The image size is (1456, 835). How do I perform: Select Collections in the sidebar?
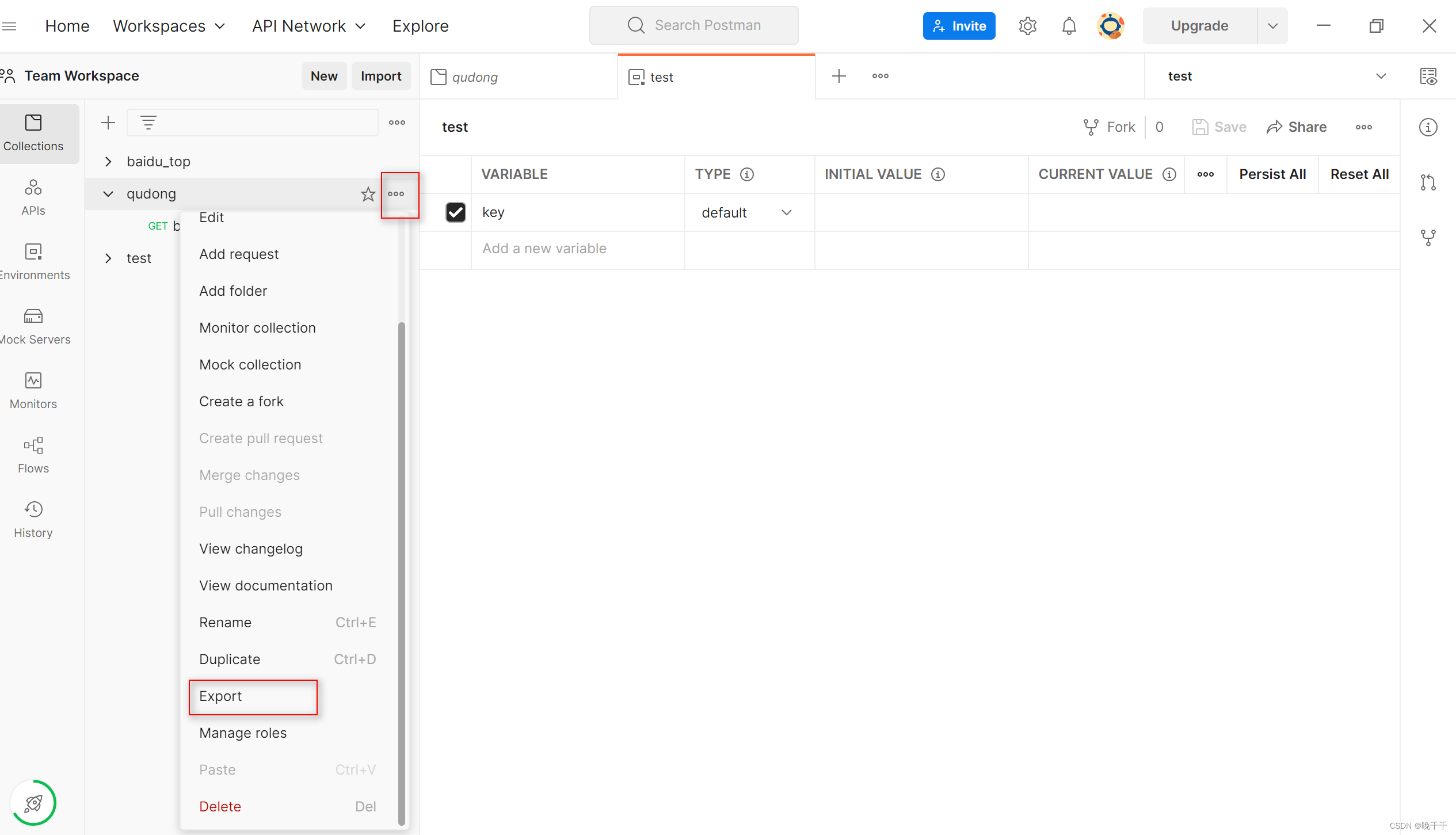pos(33,134)
